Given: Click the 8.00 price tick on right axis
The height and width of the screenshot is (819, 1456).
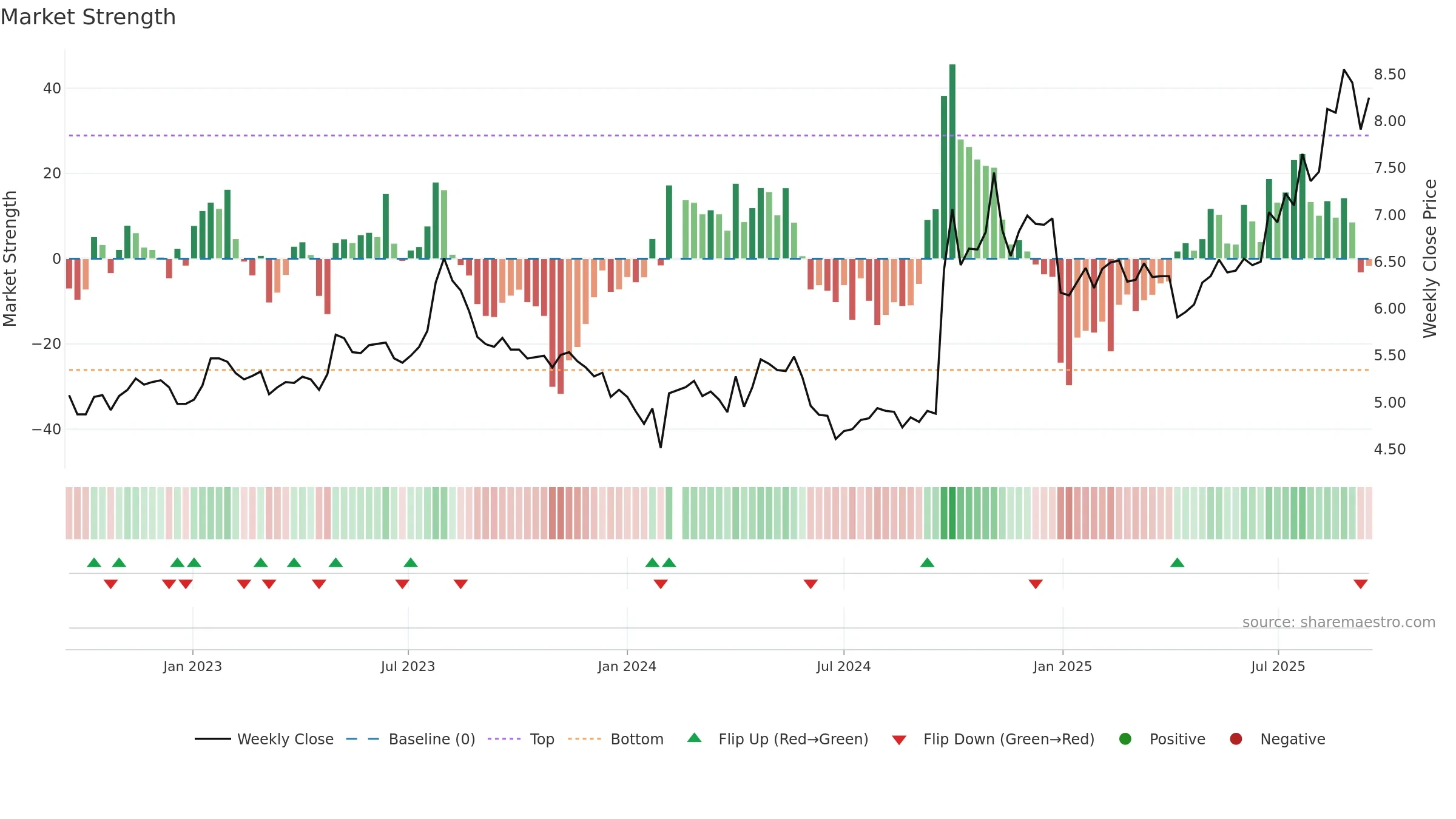Looking at the screenshot, I should pyautogui.click(x=1390, y=121).
